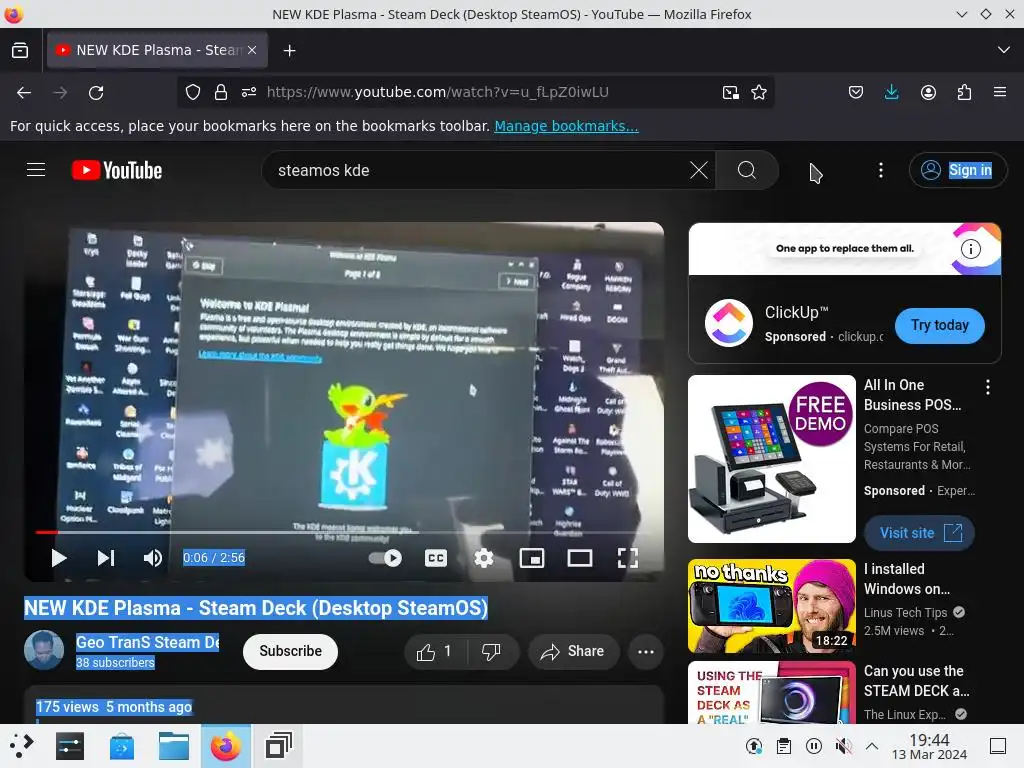The width and height of the screenshot is (1024, 768).
Task: Open the clock showing 19:44
Action: (x=929, y=746)
